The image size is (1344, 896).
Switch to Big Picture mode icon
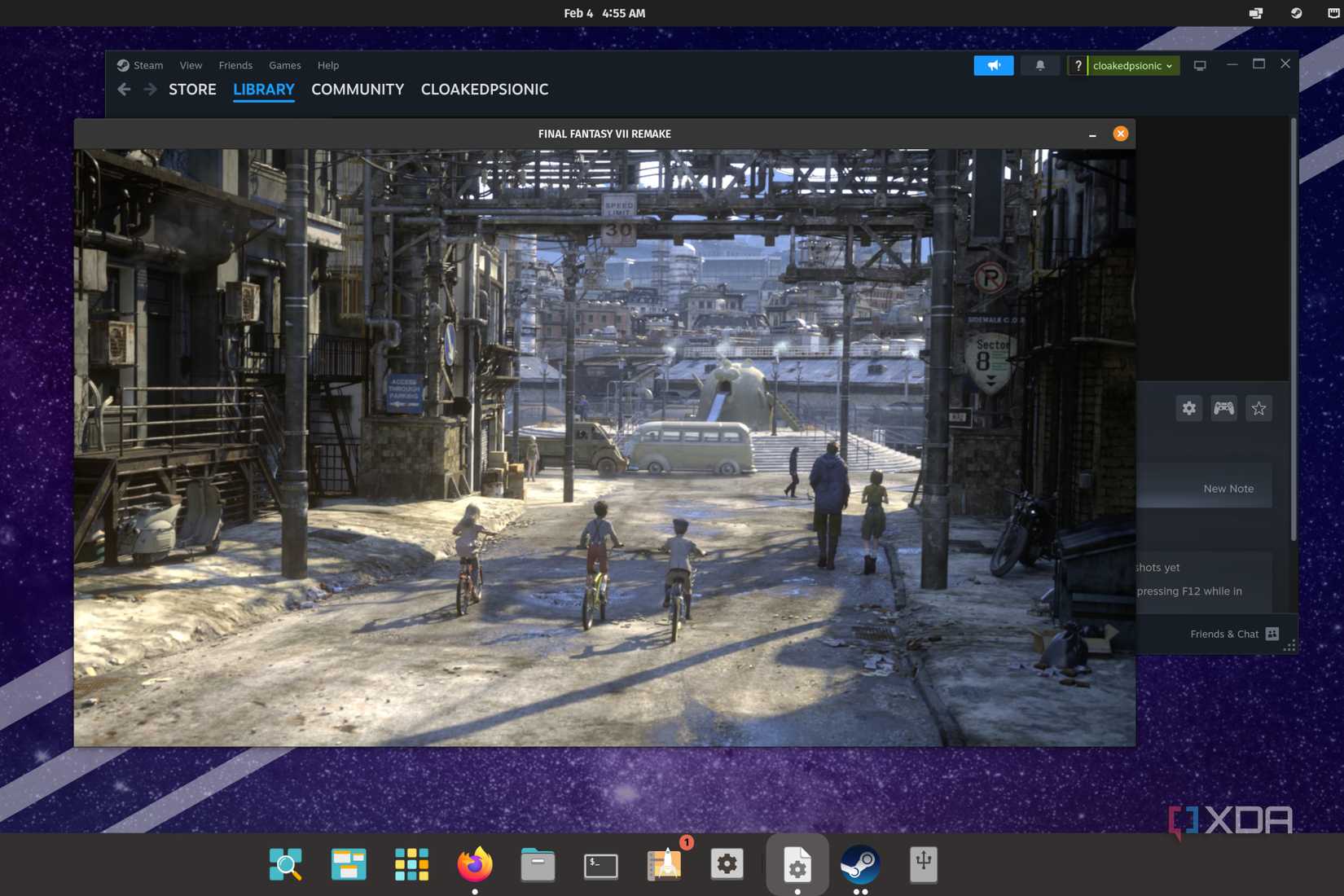[1200, 65]
